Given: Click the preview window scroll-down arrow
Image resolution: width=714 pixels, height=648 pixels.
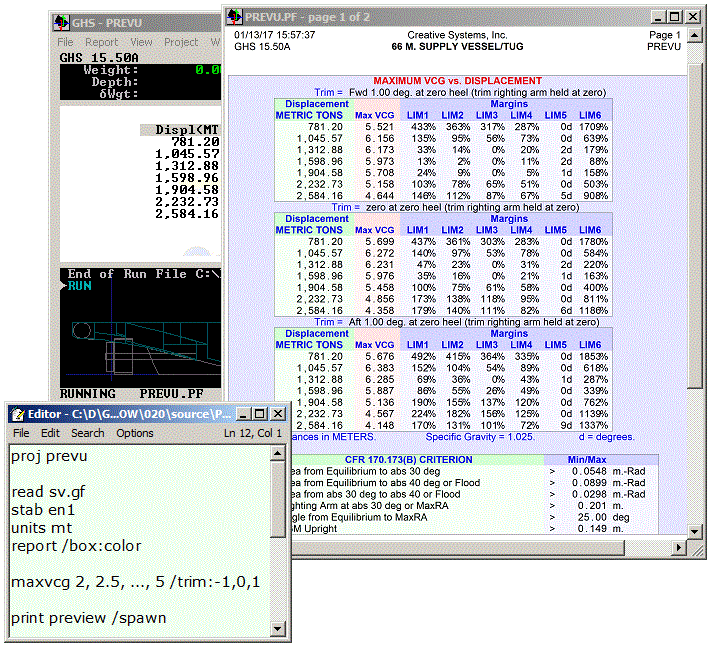Looking at the screenshot, I should pos(694,531).
